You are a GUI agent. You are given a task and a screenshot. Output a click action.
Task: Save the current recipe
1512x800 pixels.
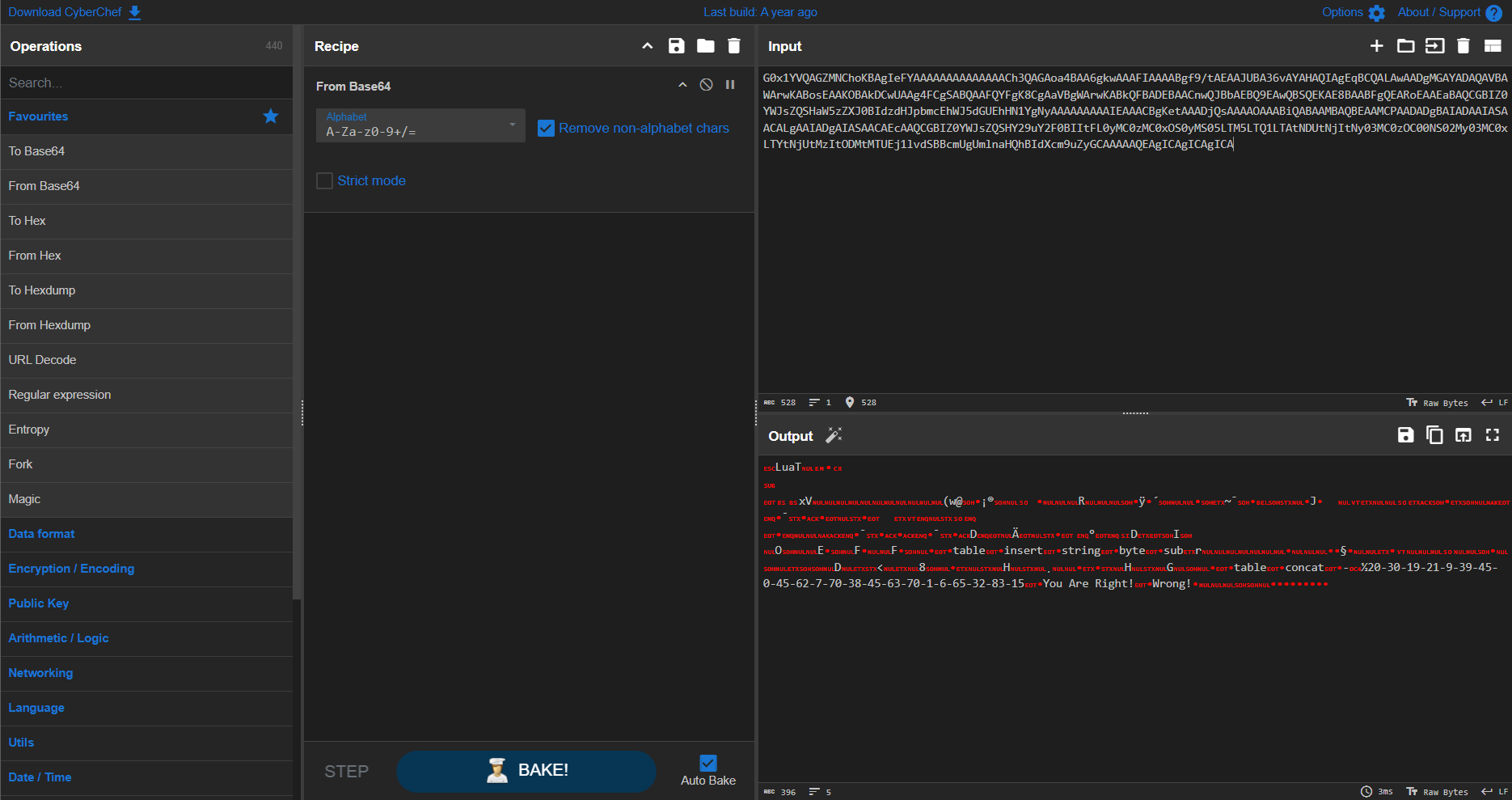tap(677, 46)
